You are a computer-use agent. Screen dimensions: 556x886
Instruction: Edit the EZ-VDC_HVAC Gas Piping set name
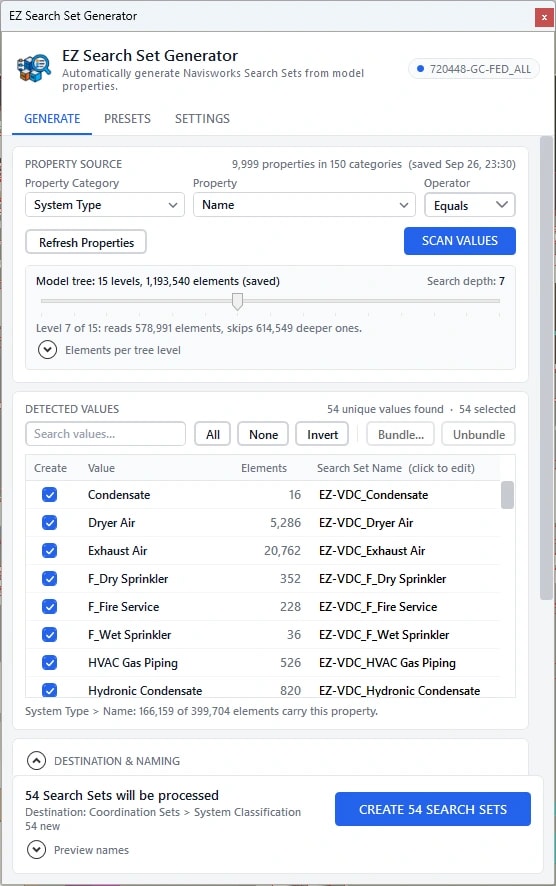(387, 663)
